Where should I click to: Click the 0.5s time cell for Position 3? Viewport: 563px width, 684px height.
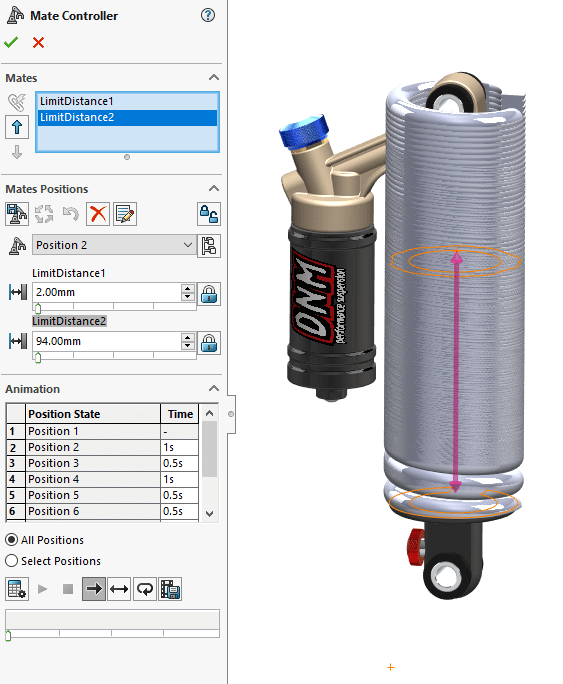click(x=180, y=463)
